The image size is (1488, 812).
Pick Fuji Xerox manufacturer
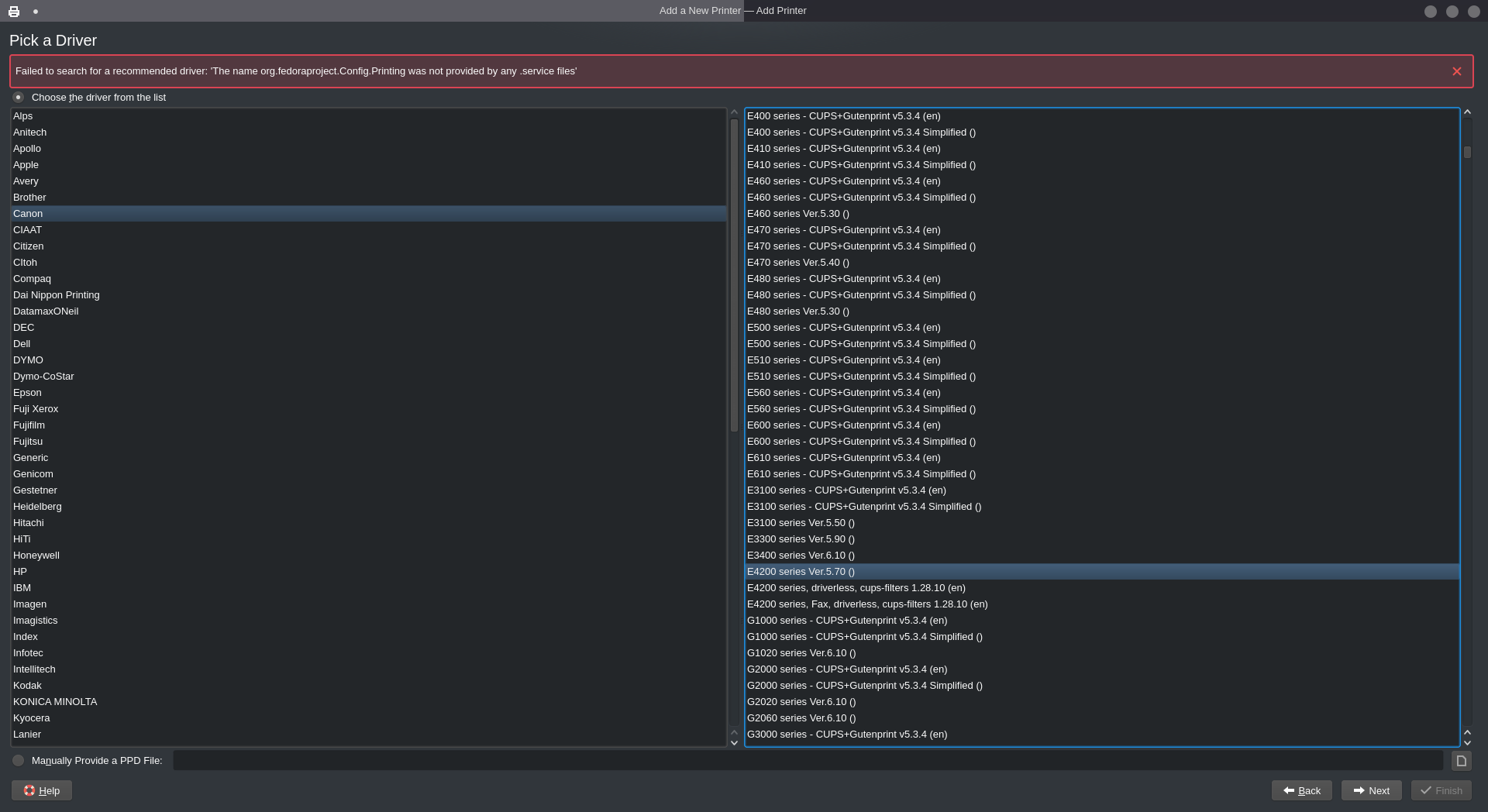click(x=369, y=409)
